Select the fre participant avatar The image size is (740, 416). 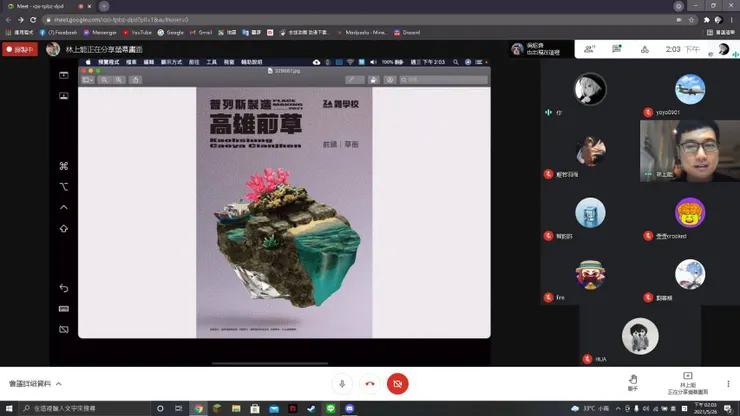(590, 274)
